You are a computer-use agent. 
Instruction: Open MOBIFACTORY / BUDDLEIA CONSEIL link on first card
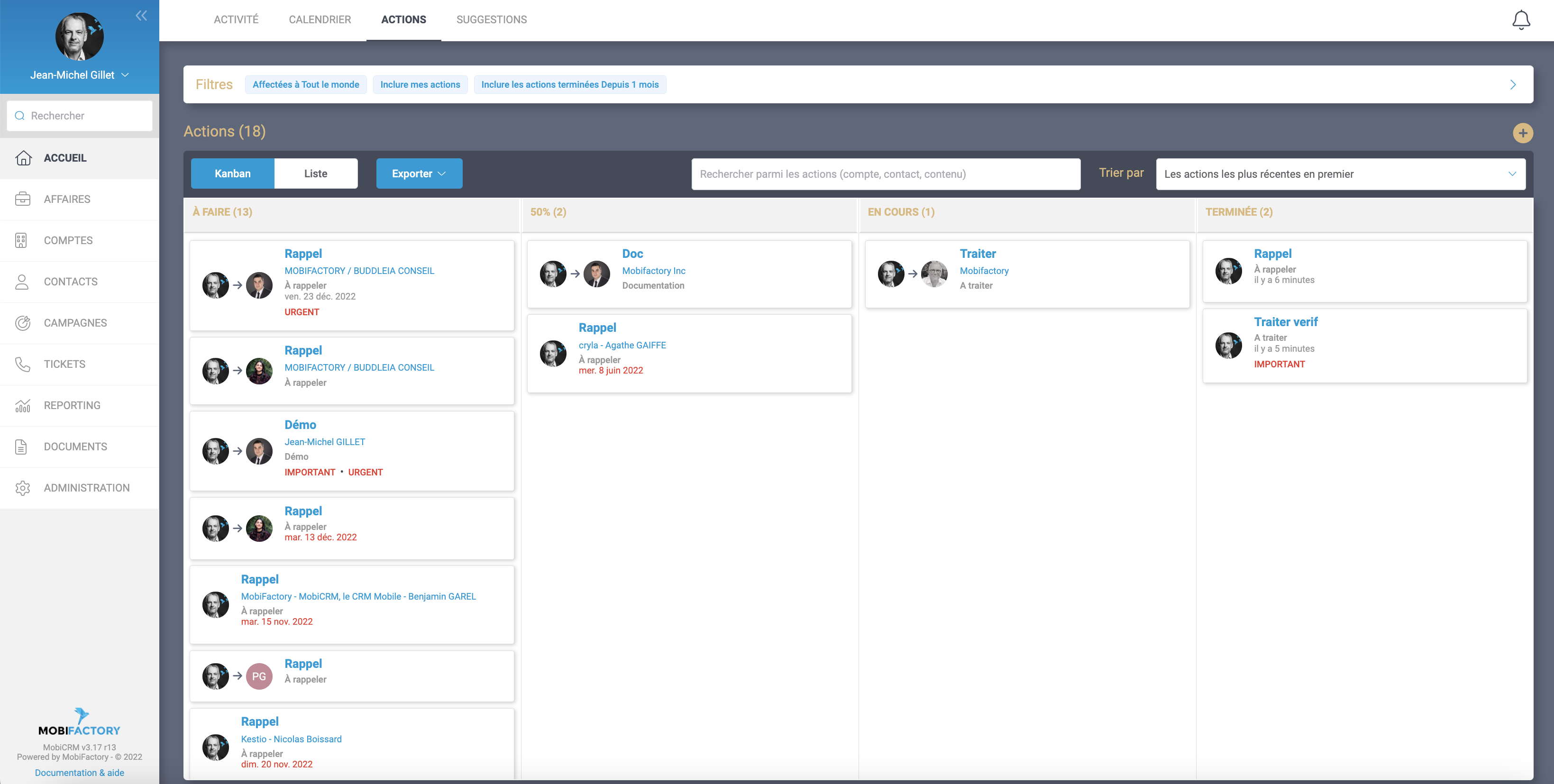[359, 271]
